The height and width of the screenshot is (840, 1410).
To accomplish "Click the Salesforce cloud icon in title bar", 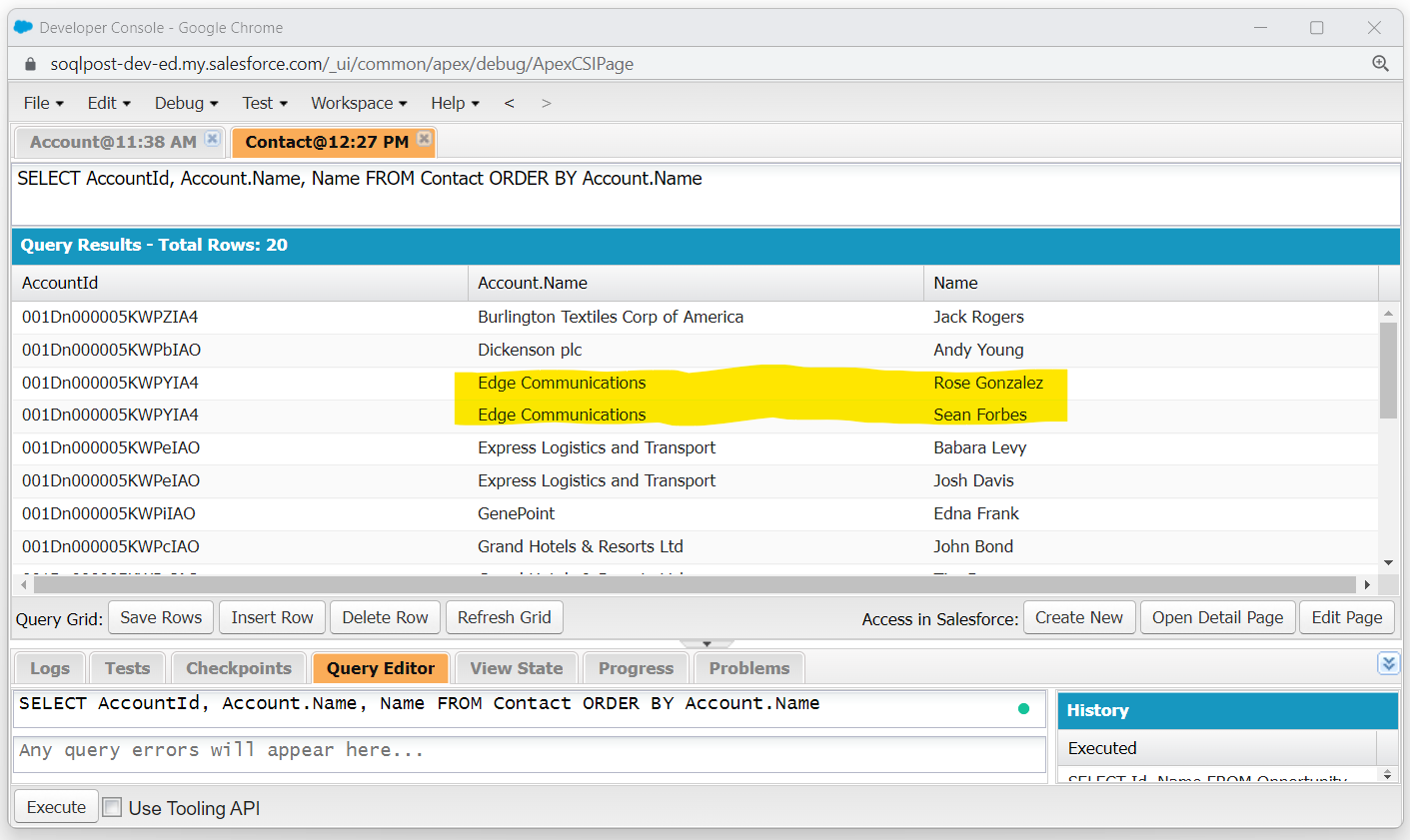I will [23, 27].
